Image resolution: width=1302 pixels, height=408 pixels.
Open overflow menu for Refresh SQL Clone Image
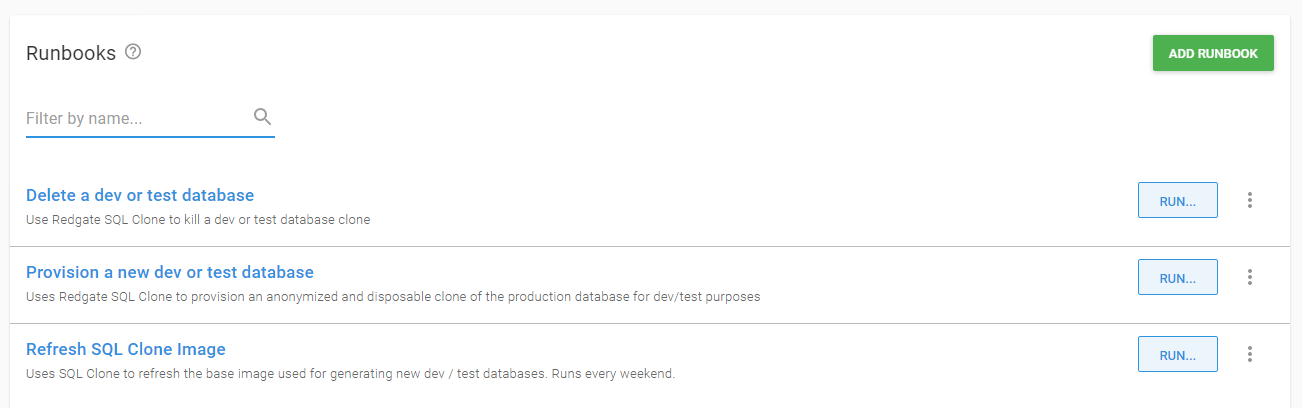click(x=1249, y=354)
